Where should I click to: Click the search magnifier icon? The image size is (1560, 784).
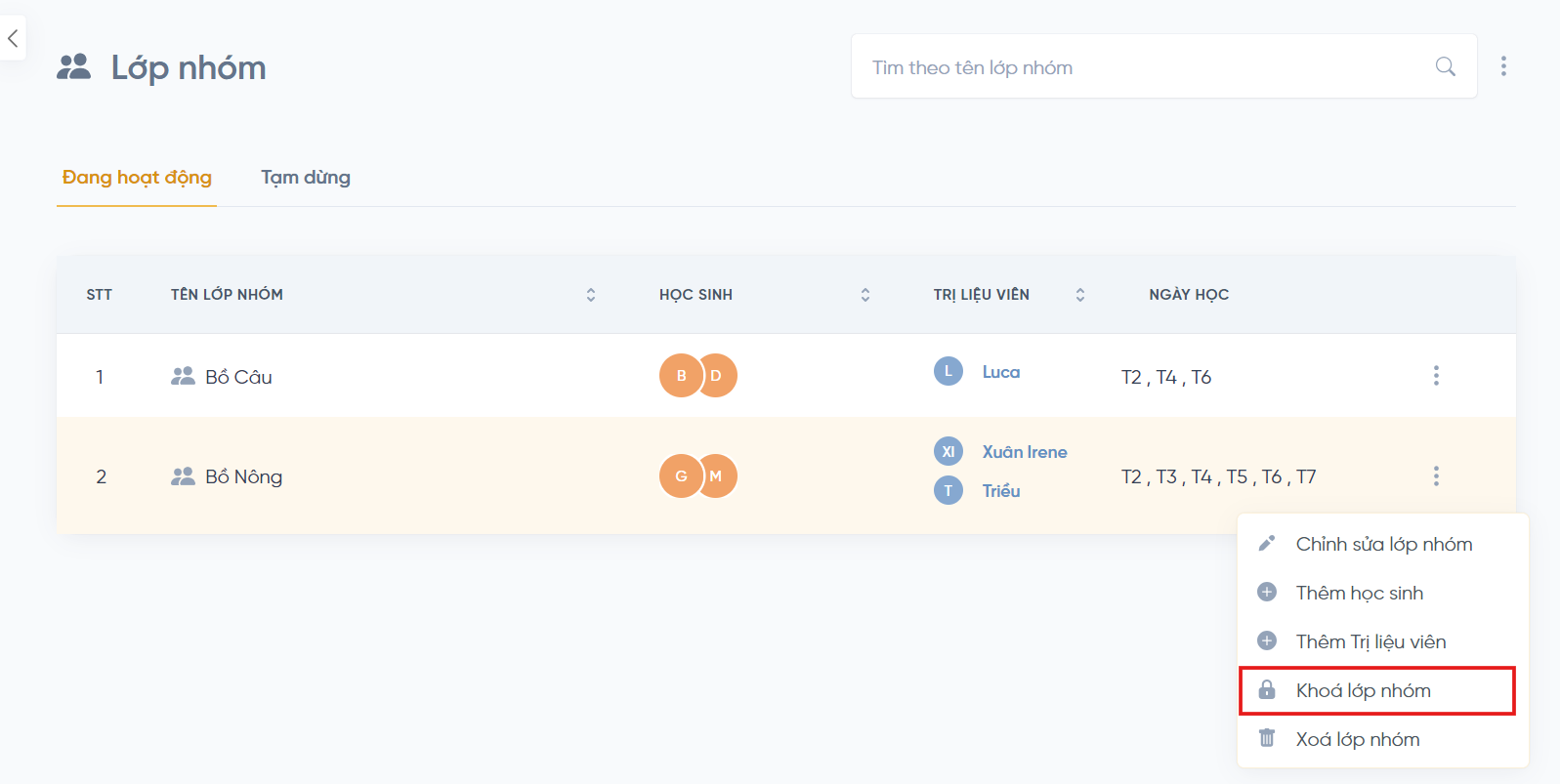click(1445, 66)
